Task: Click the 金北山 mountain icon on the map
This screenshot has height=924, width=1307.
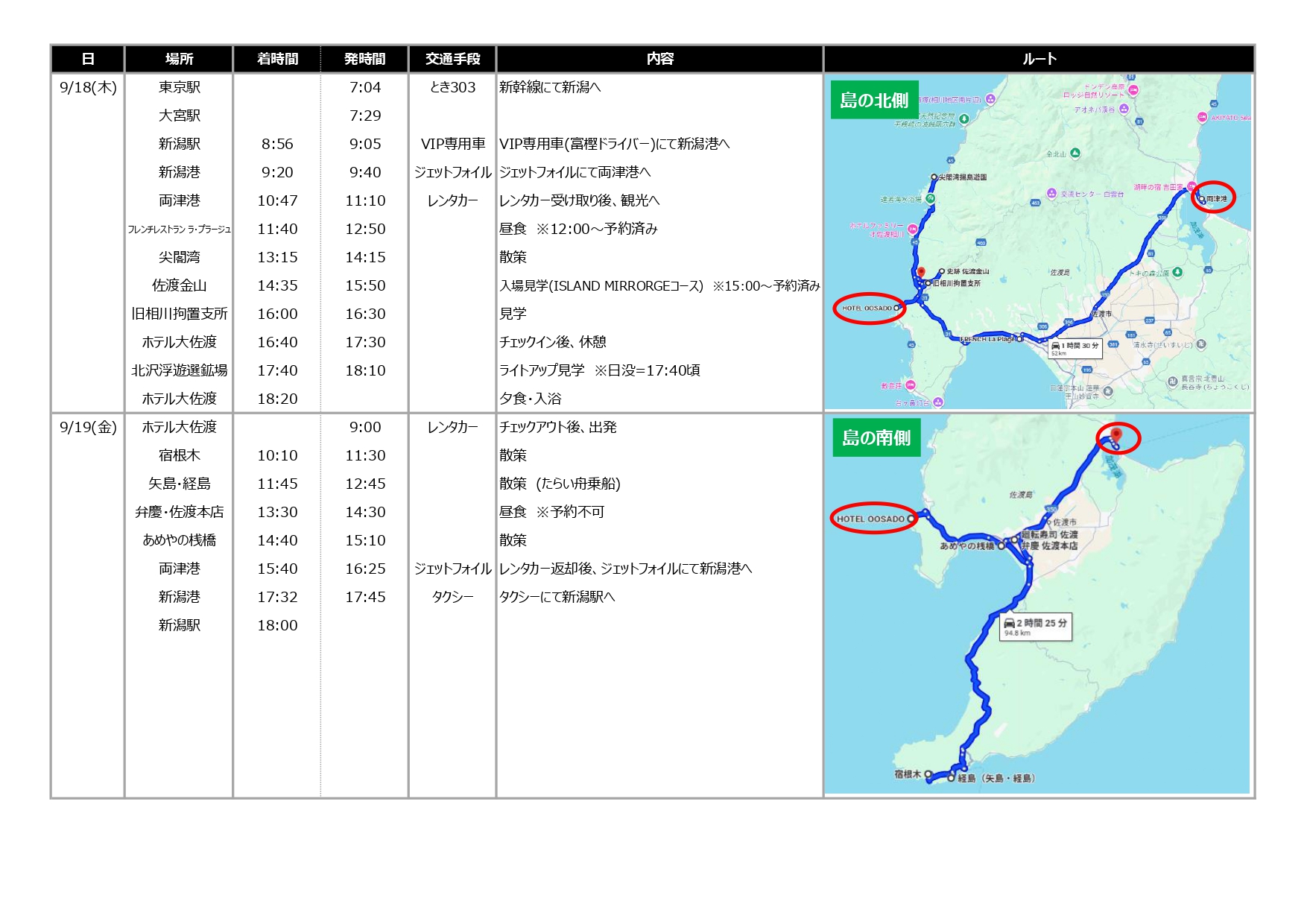Action: 1075,153
